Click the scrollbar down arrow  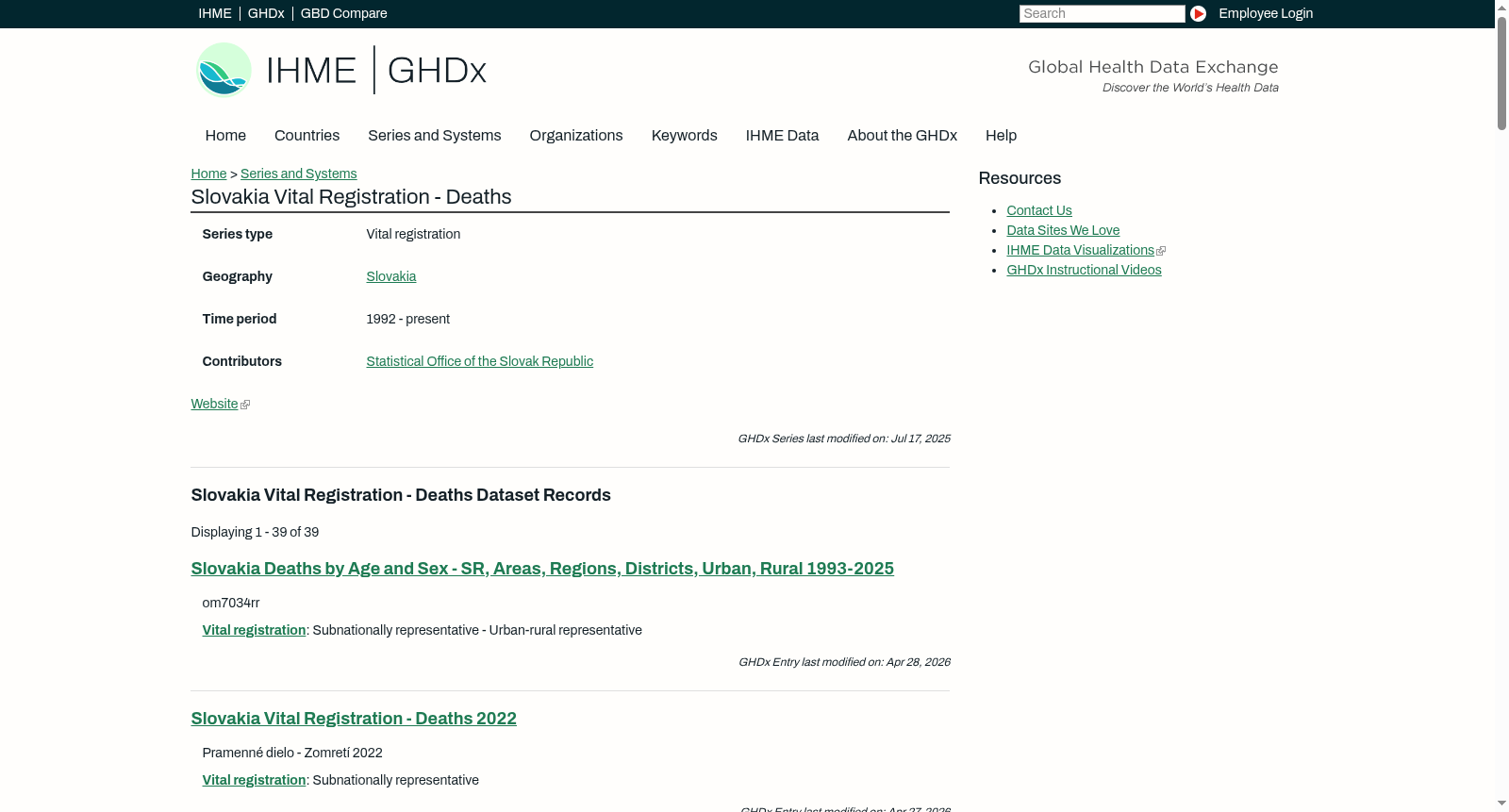pos(1501,804)
